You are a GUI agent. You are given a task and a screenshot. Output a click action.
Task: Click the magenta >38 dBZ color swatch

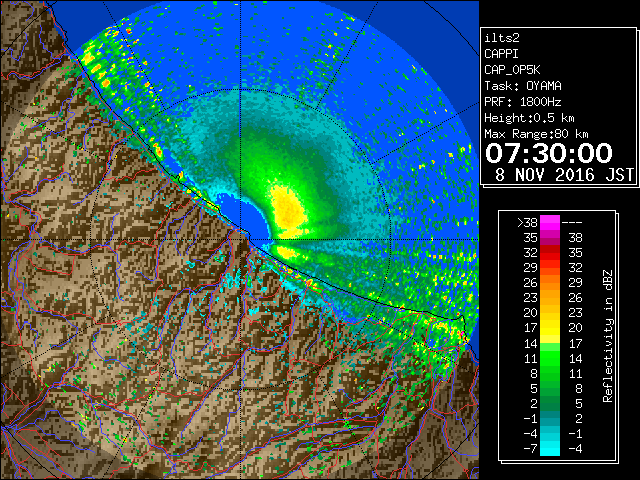pos(550,222)
